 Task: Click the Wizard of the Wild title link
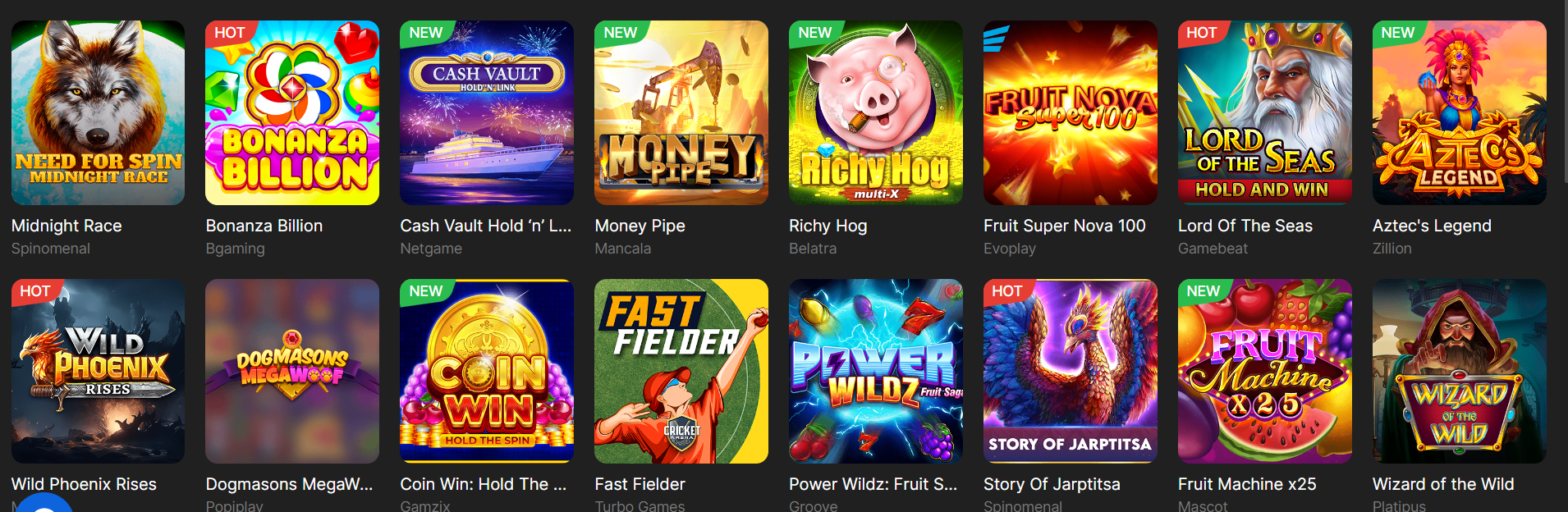pos(1443,484)
